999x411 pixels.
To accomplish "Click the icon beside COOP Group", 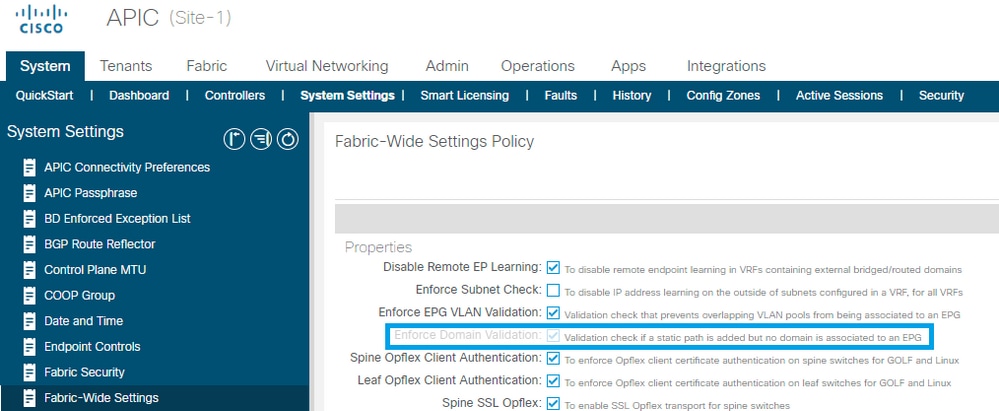I will (x=29, y=296).
